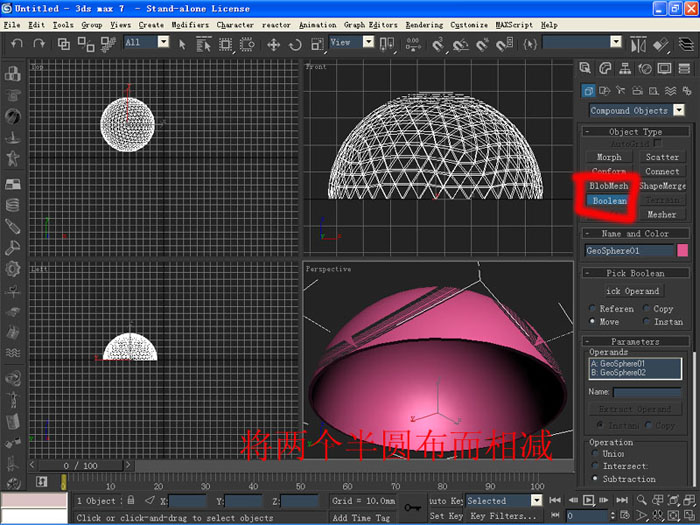Open the named selection sets dropdown
The image size is (700, 525).
pyautogui.click(x=616, y=42)
